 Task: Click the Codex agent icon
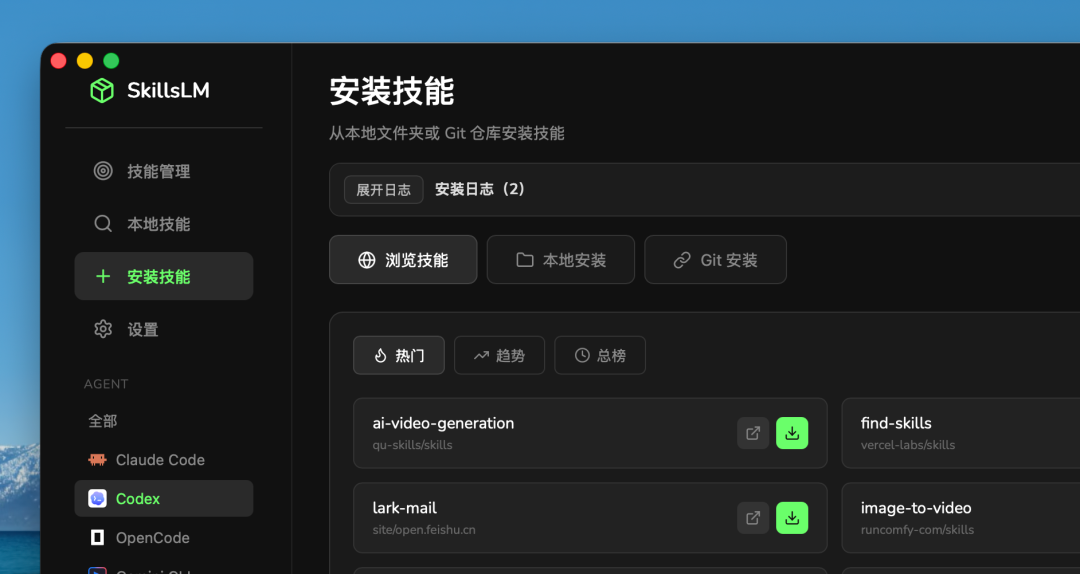click(x=97, y=498)
